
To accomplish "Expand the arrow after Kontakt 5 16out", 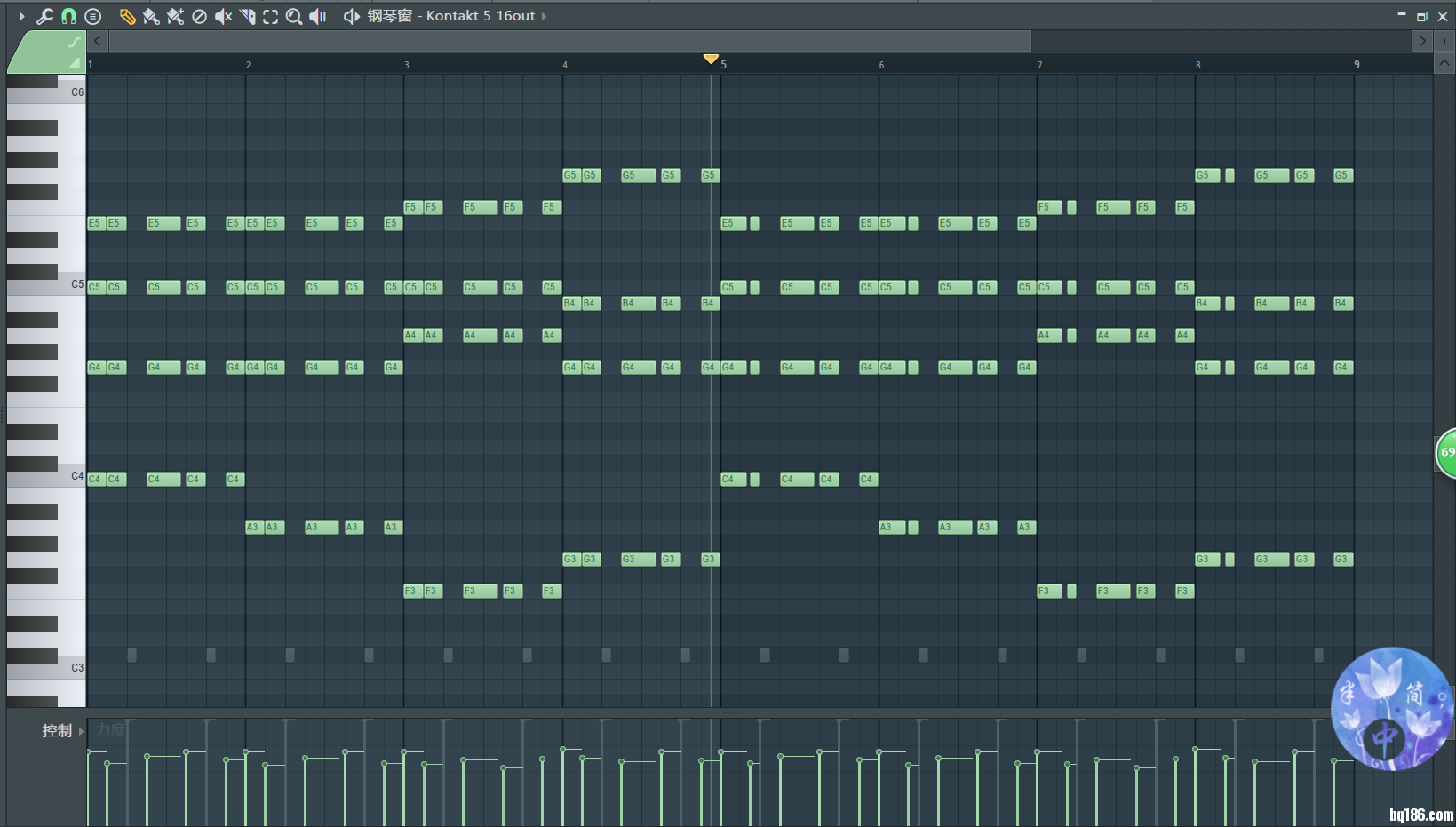I will [x=544, y=16].
